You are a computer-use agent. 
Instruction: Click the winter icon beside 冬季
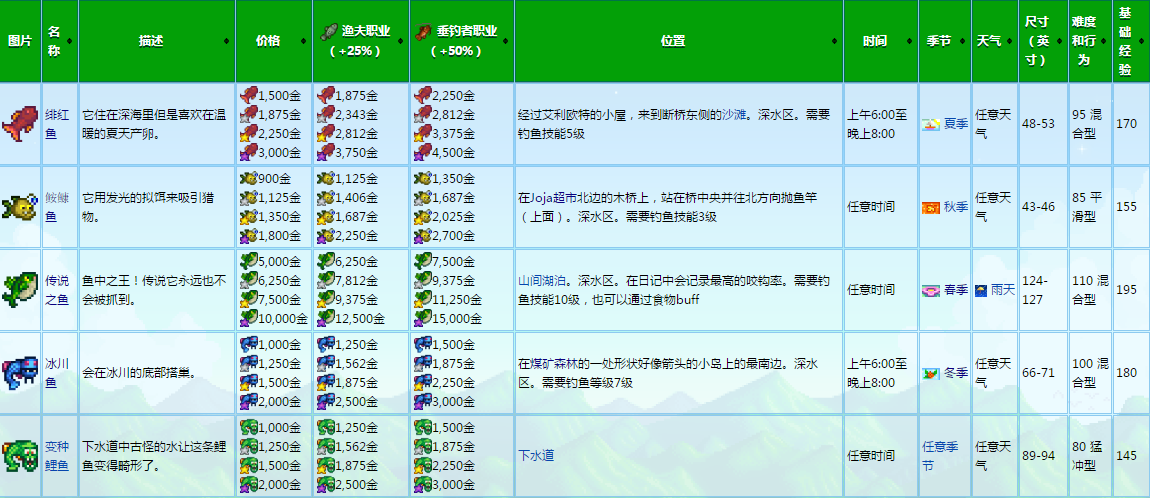coord(931,373)
